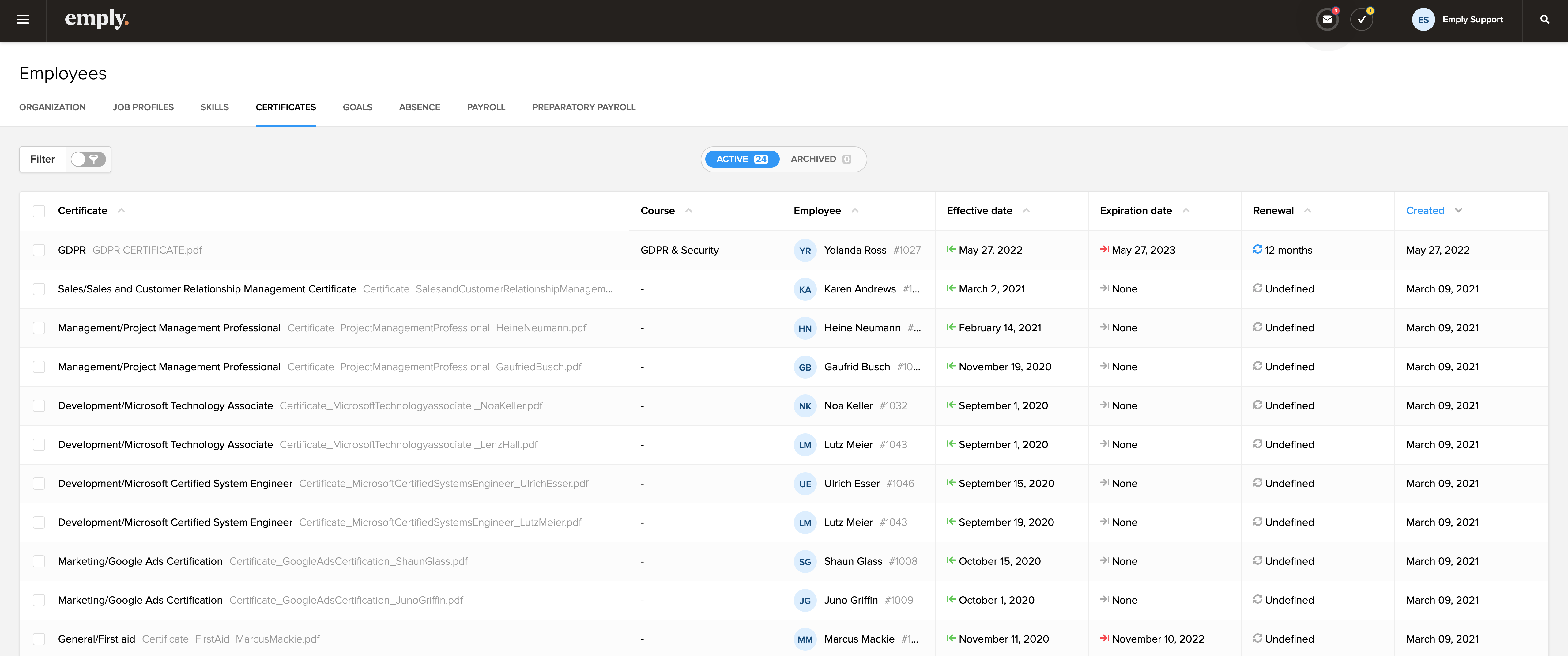Open the Preparatory Payroll tab
The height and width of the screenshot is (656, 1568).
point(583,107)
